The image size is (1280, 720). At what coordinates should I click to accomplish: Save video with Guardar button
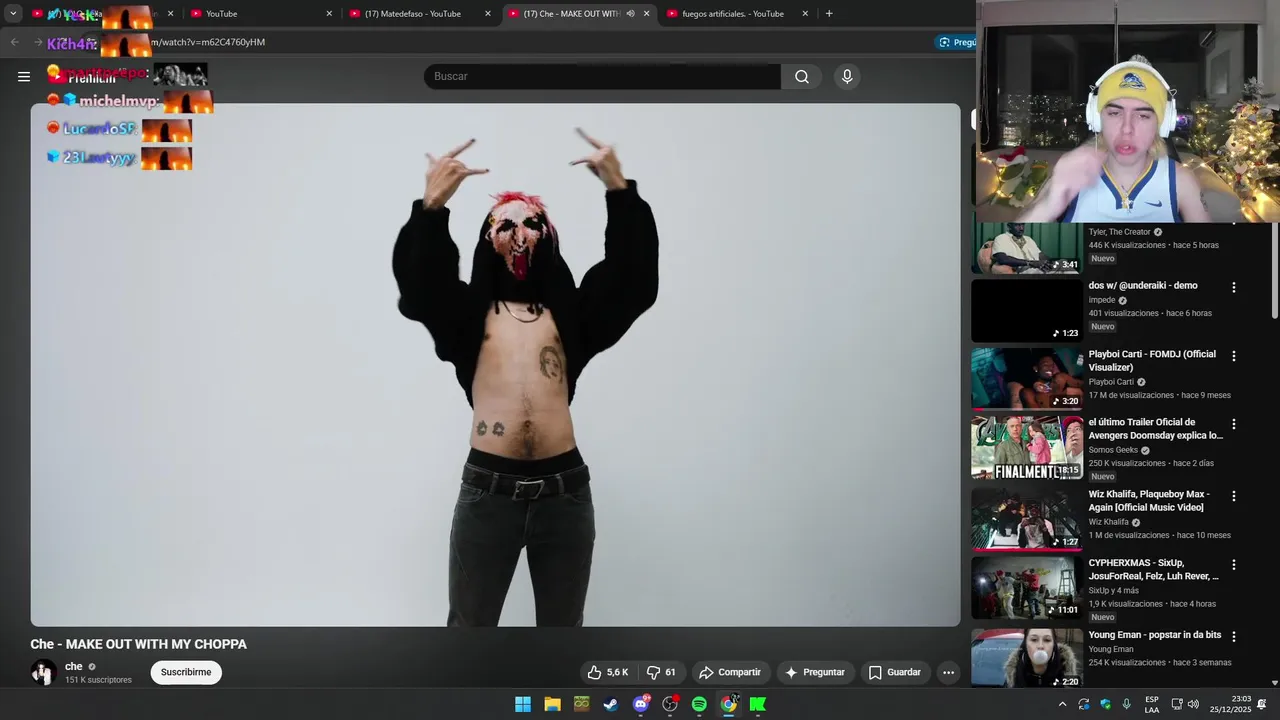[x=895, y=673]
